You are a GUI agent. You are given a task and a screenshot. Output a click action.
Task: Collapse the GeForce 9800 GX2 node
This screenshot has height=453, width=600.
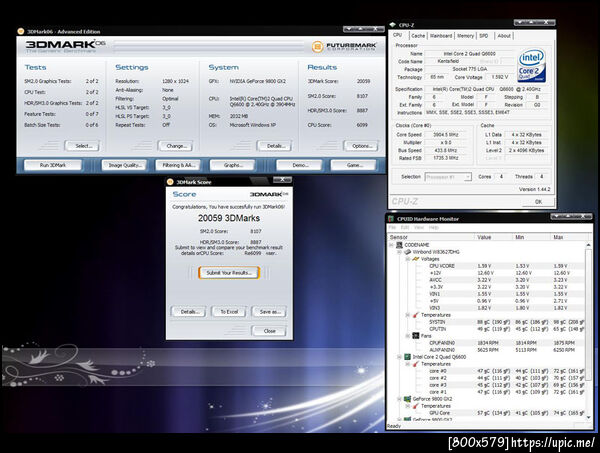click(x=399, y=399)
